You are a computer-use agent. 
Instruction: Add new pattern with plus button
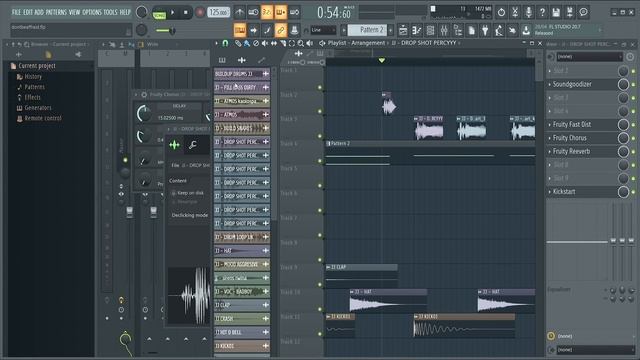pyautogui.click(x=391, y=30)
